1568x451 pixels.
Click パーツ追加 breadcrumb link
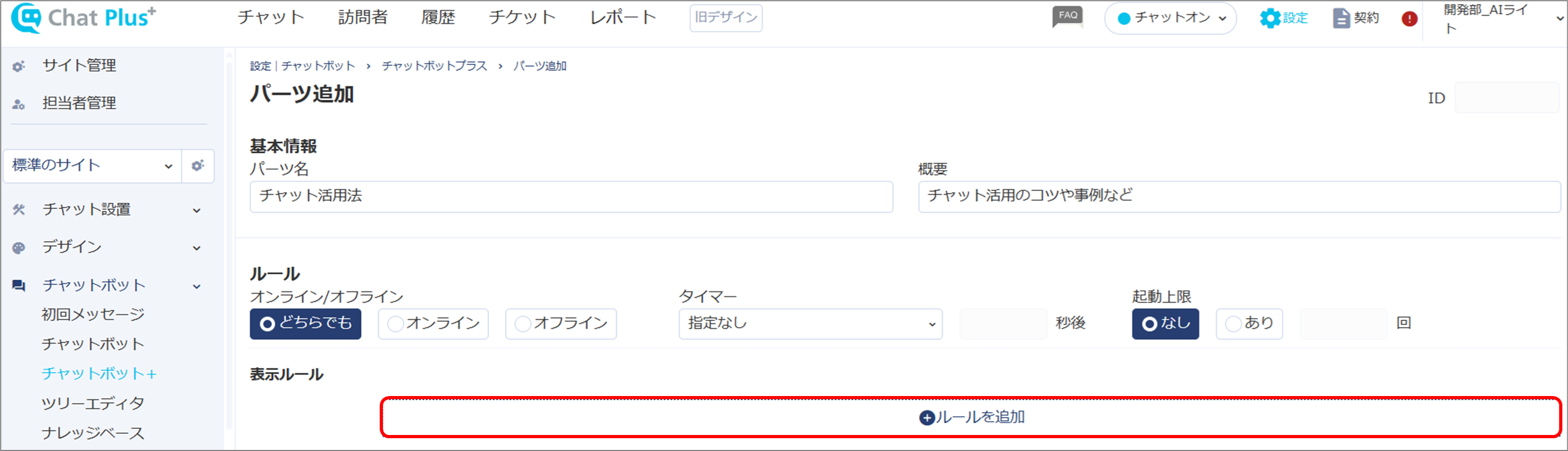click(540, 66)
